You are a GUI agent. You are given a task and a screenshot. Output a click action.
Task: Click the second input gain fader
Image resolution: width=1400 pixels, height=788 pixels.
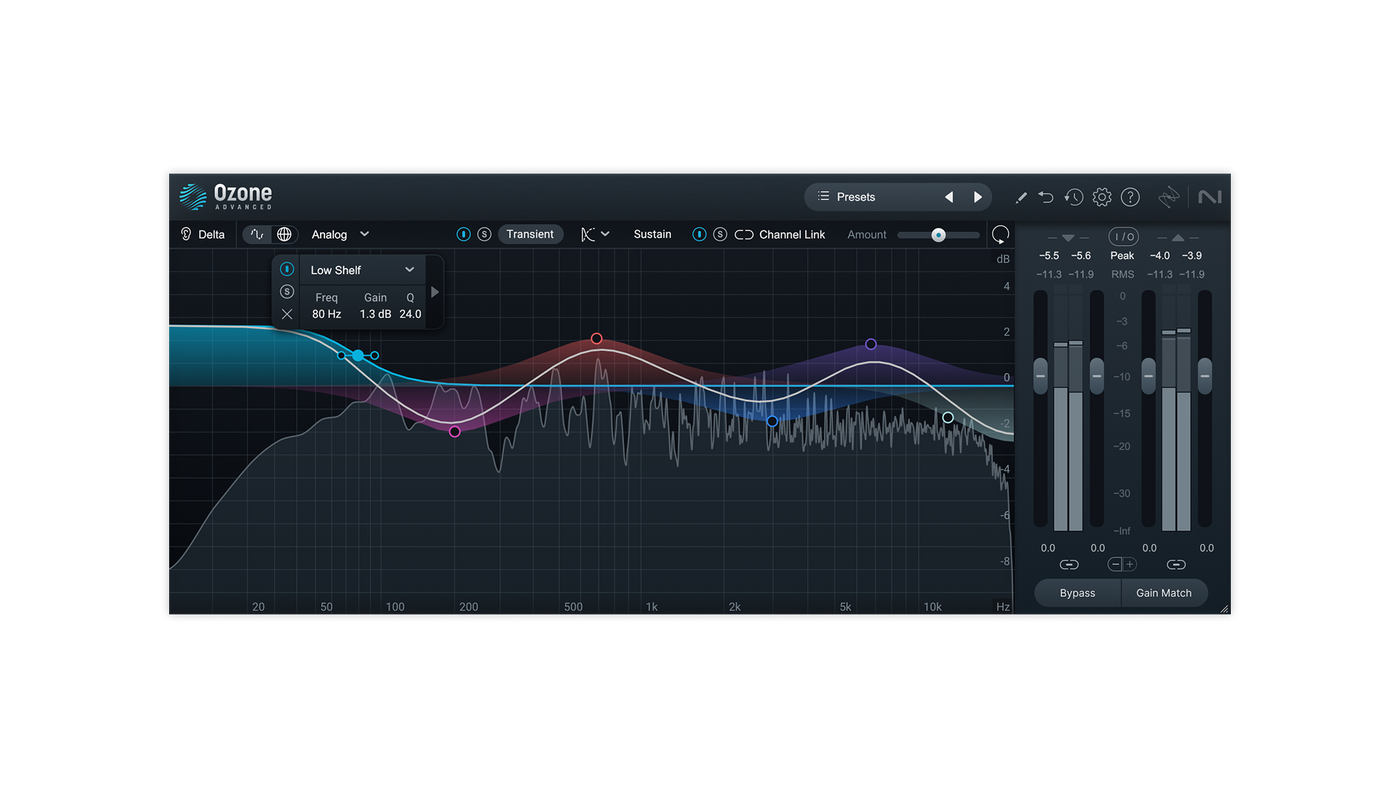coord(1097,376)
